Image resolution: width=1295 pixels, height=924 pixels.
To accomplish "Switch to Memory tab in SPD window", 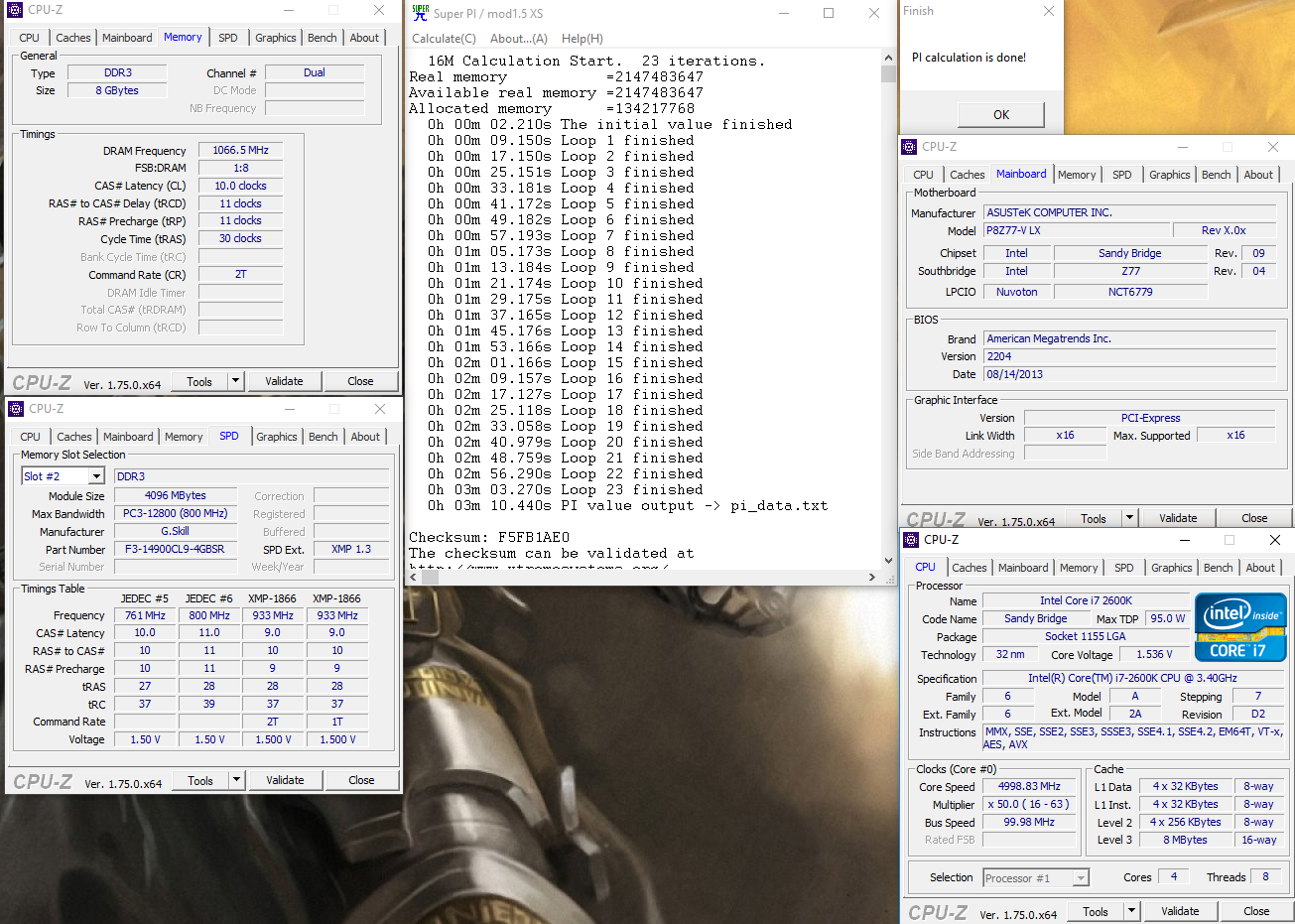I will 184,437.
